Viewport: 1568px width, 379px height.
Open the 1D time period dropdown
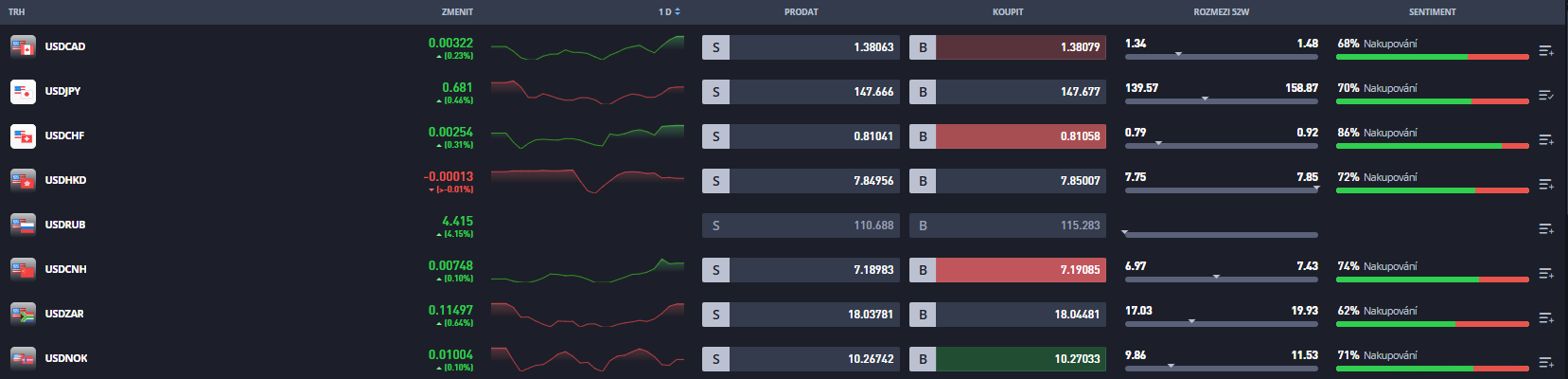pos(669,12)
